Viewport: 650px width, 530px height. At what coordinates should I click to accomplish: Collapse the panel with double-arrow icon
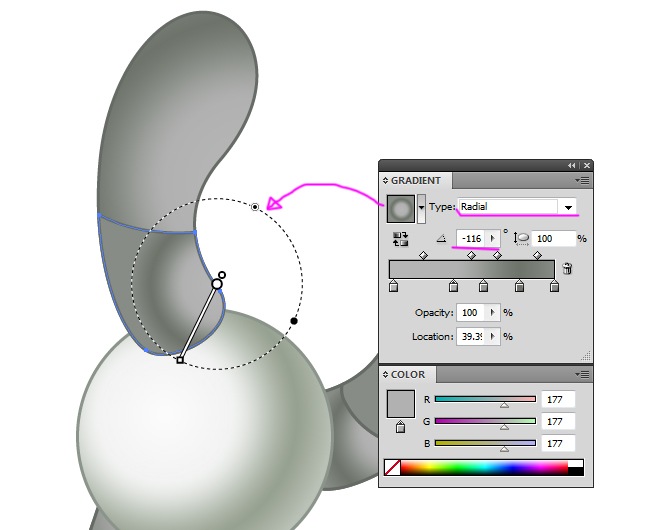point(572,165)
